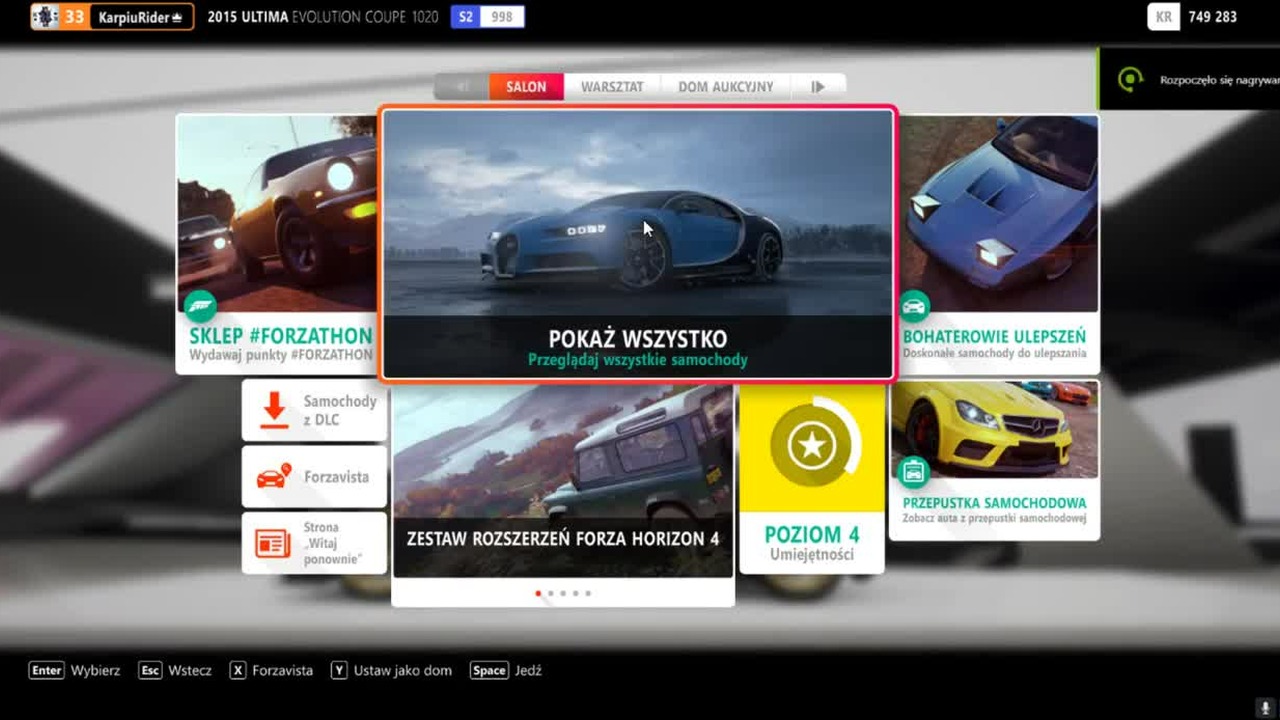Click the skill star circle icon
Screen dimensions: 1280x720
(811, 445)
